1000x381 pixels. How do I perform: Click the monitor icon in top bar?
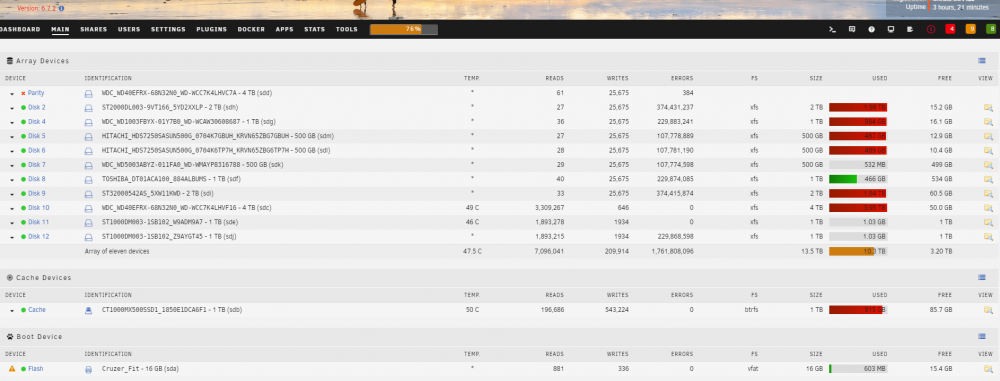point(891,29)
